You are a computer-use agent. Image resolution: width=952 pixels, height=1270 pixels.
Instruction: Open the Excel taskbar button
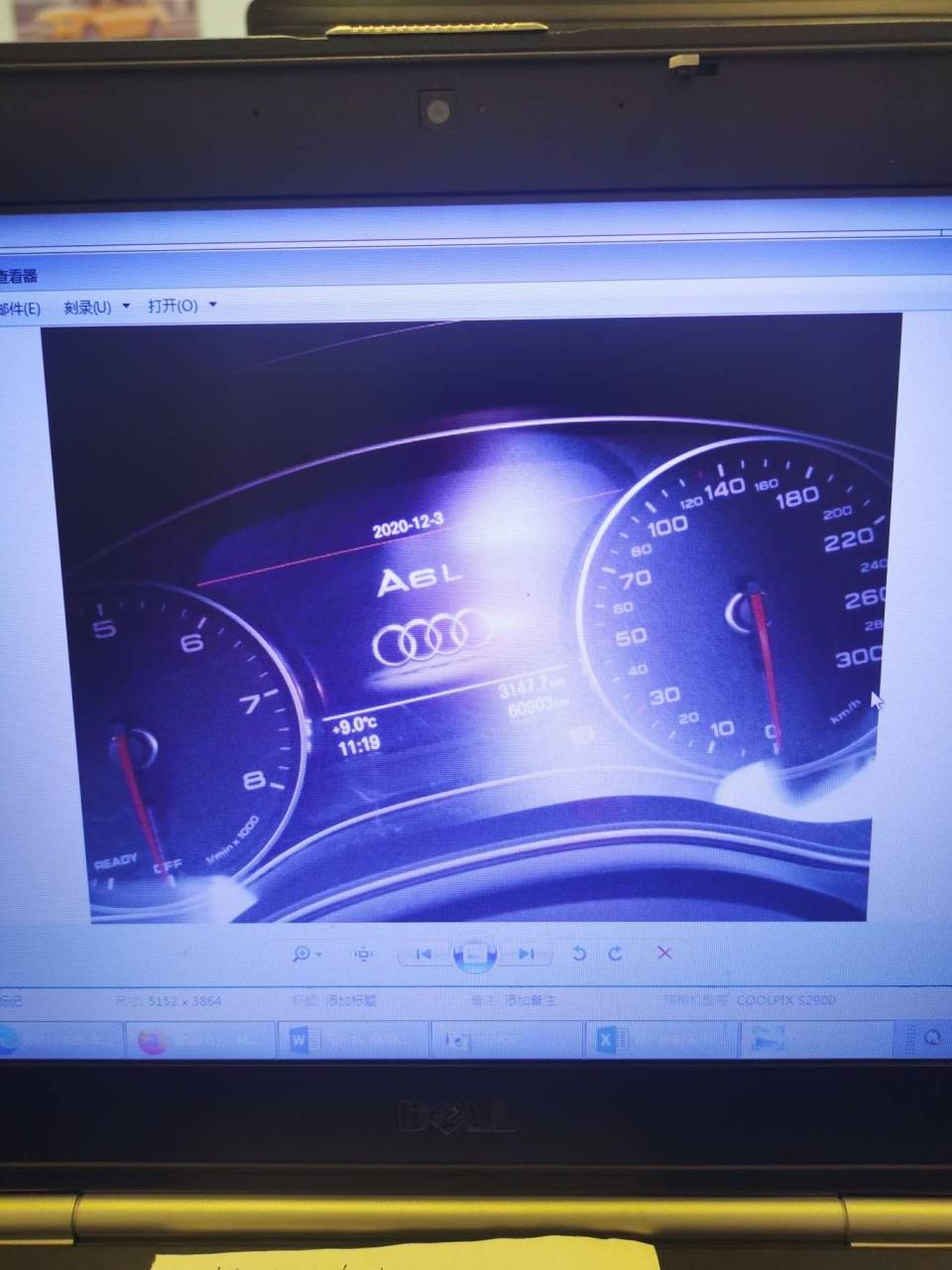tap(662, 1040)
